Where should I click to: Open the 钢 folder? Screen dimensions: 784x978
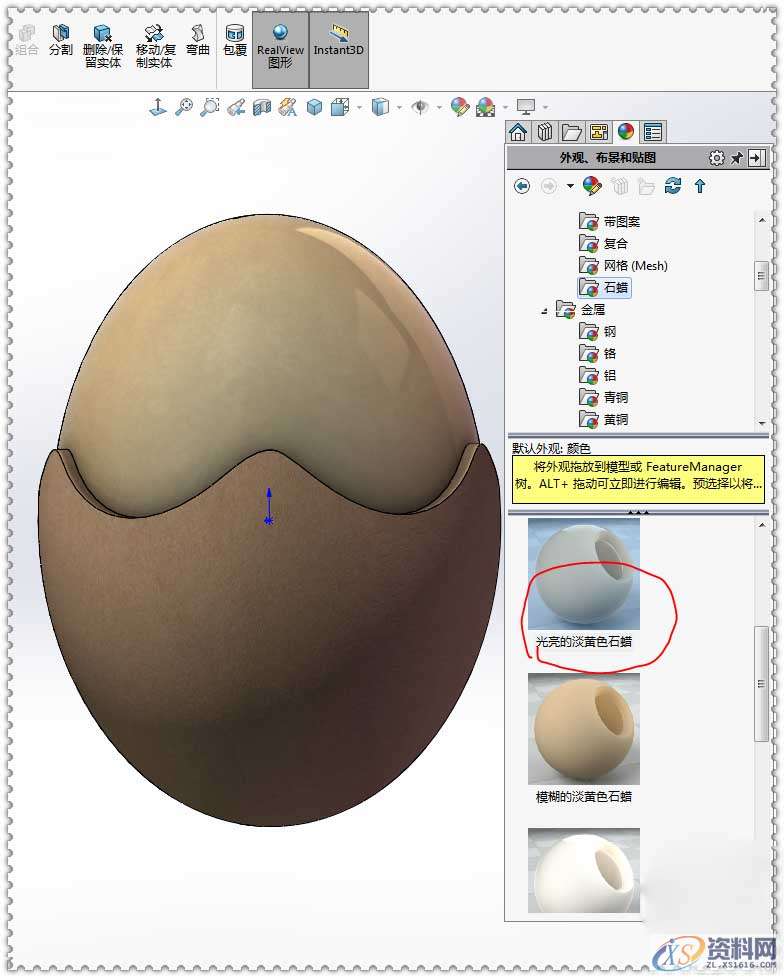click(598, 331)
